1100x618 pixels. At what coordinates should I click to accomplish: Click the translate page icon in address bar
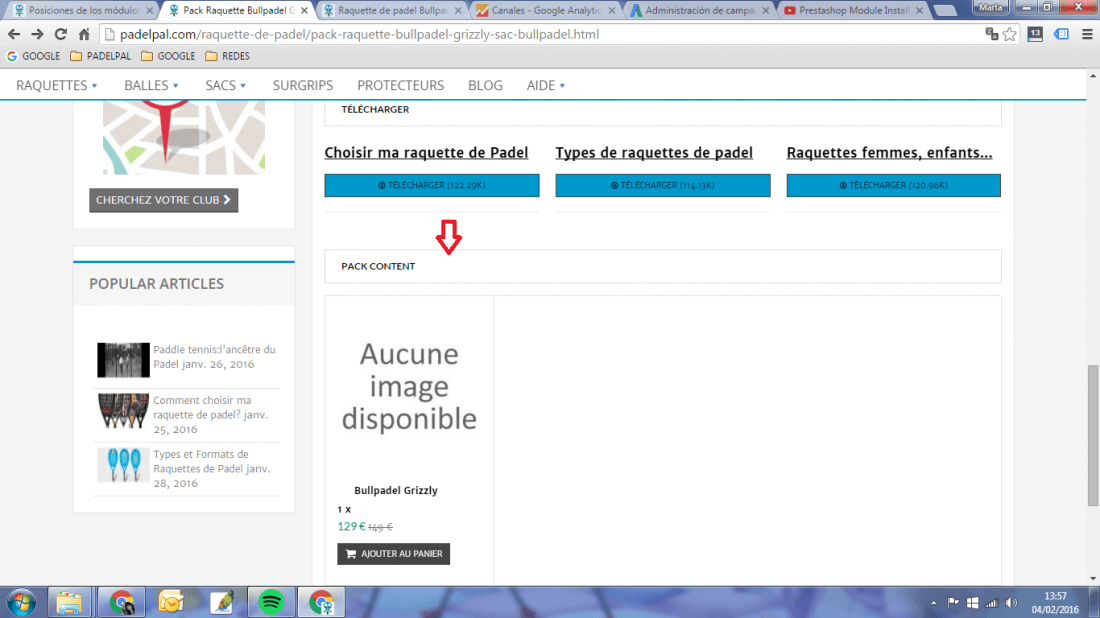[x=991, y=34]
